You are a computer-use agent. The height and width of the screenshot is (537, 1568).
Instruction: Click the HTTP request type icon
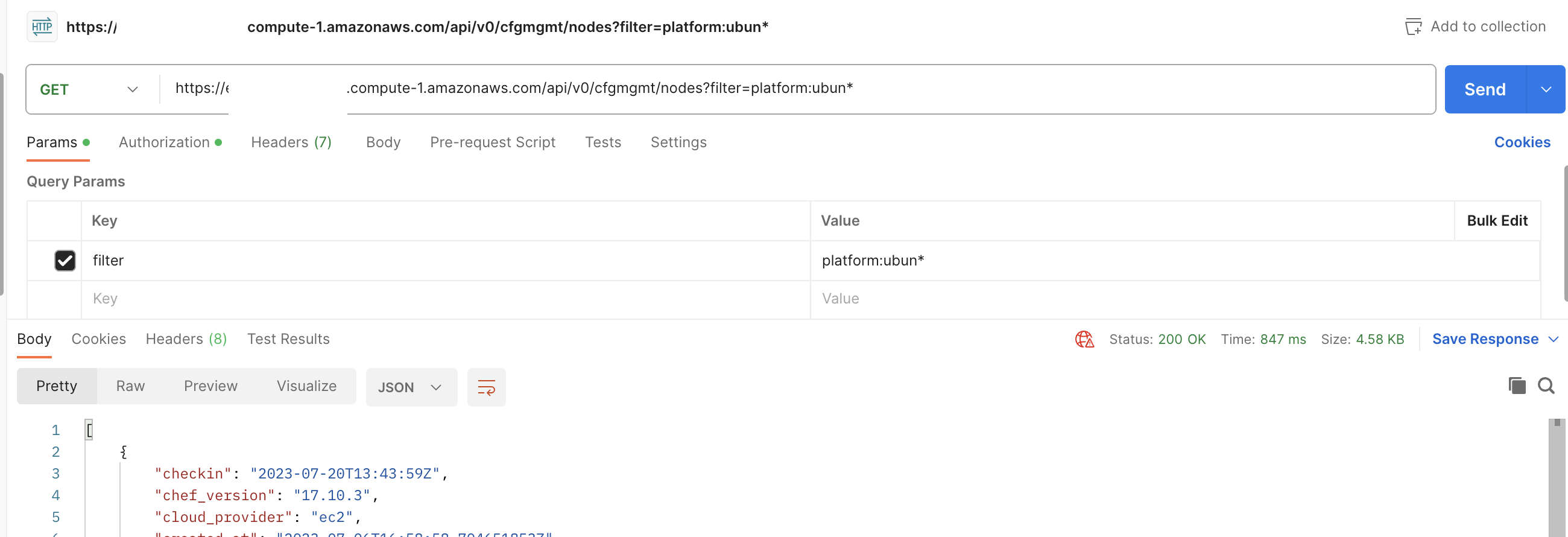[x=42, y=27]
